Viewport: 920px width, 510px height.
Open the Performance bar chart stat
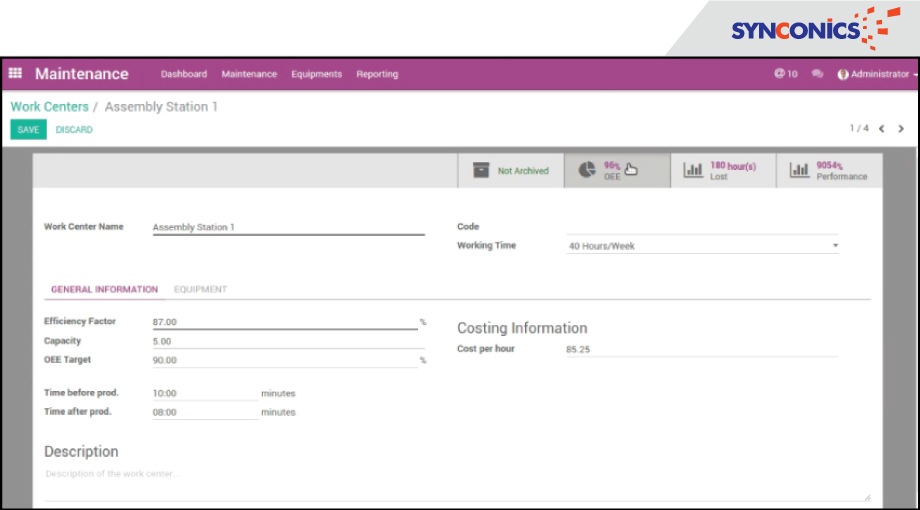click(x=799, y=170)
